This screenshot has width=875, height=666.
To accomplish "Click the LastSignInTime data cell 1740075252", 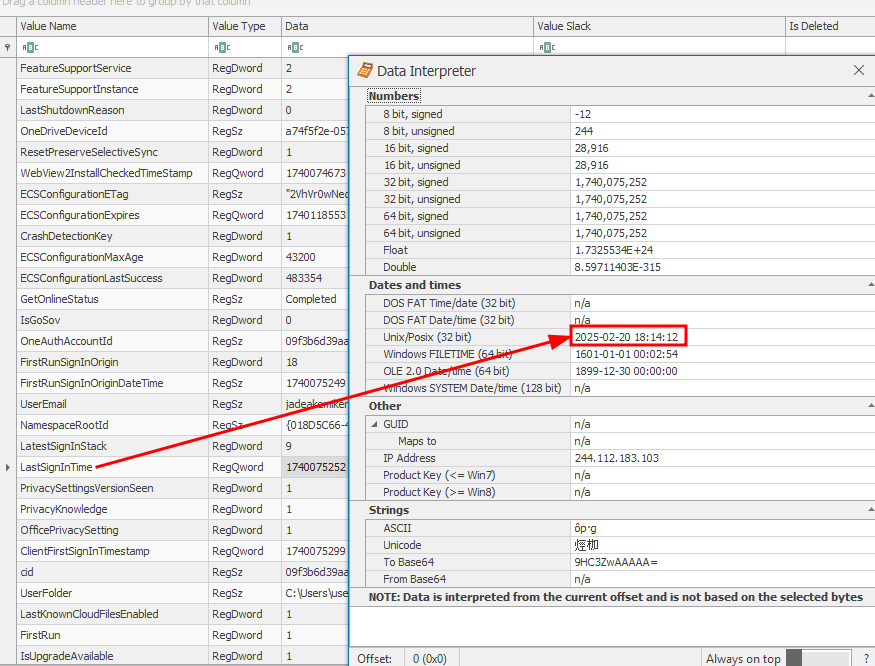I will (x=315, y=467).
